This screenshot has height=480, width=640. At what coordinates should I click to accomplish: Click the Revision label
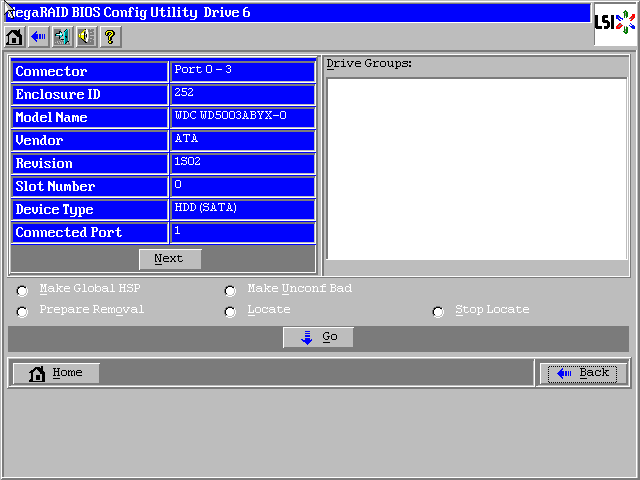(x=44, y=163)
